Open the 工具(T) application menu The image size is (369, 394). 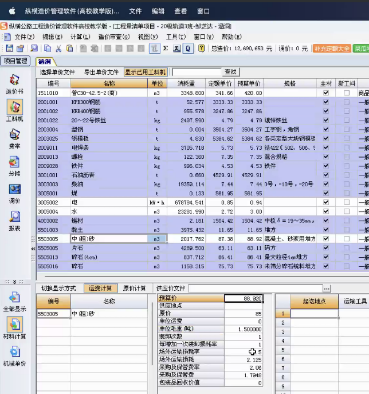[176, 37]
